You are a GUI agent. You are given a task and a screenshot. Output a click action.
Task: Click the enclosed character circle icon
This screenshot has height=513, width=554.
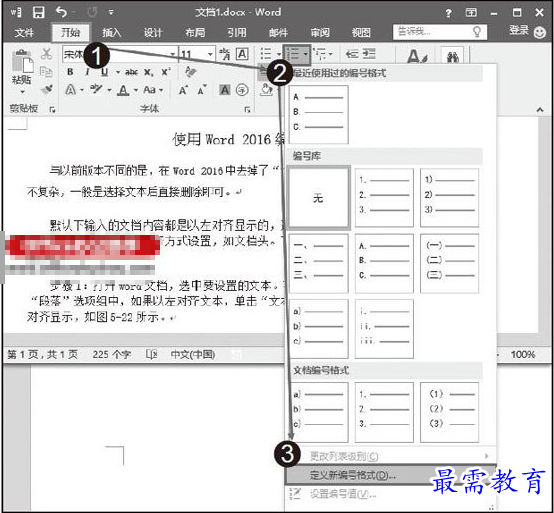coord(242,90)
